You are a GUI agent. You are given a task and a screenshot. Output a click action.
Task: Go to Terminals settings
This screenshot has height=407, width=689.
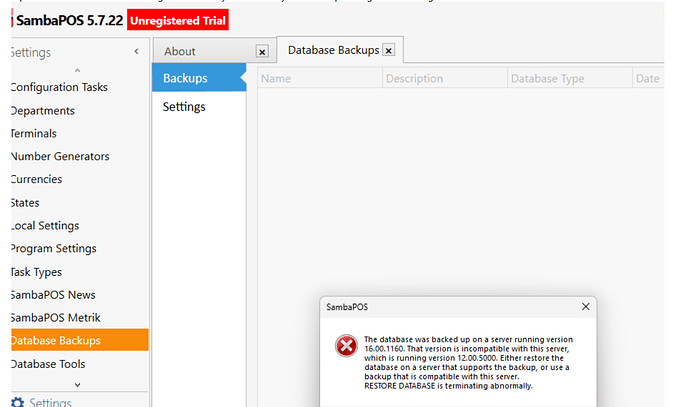pos(33,134)
